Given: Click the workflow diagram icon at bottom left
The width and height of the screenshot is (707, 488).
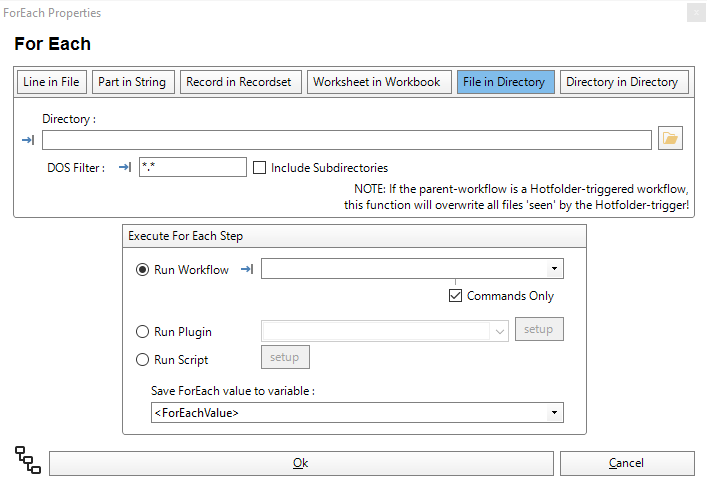Looking at the screenshot, I should [28, 461].
